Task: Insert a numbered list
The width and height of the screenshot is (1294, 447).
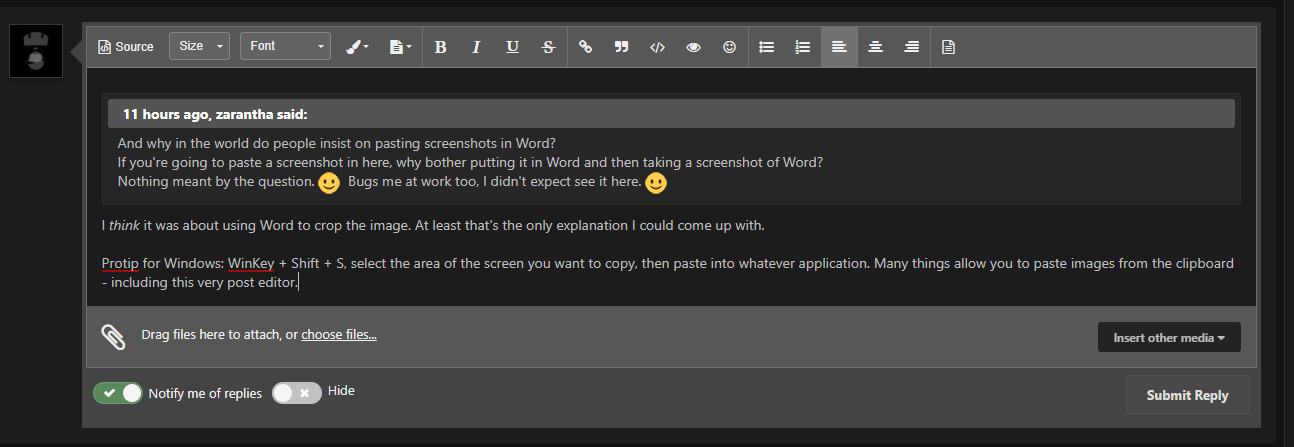Action: pyautogui.click(x=802, y=47)
